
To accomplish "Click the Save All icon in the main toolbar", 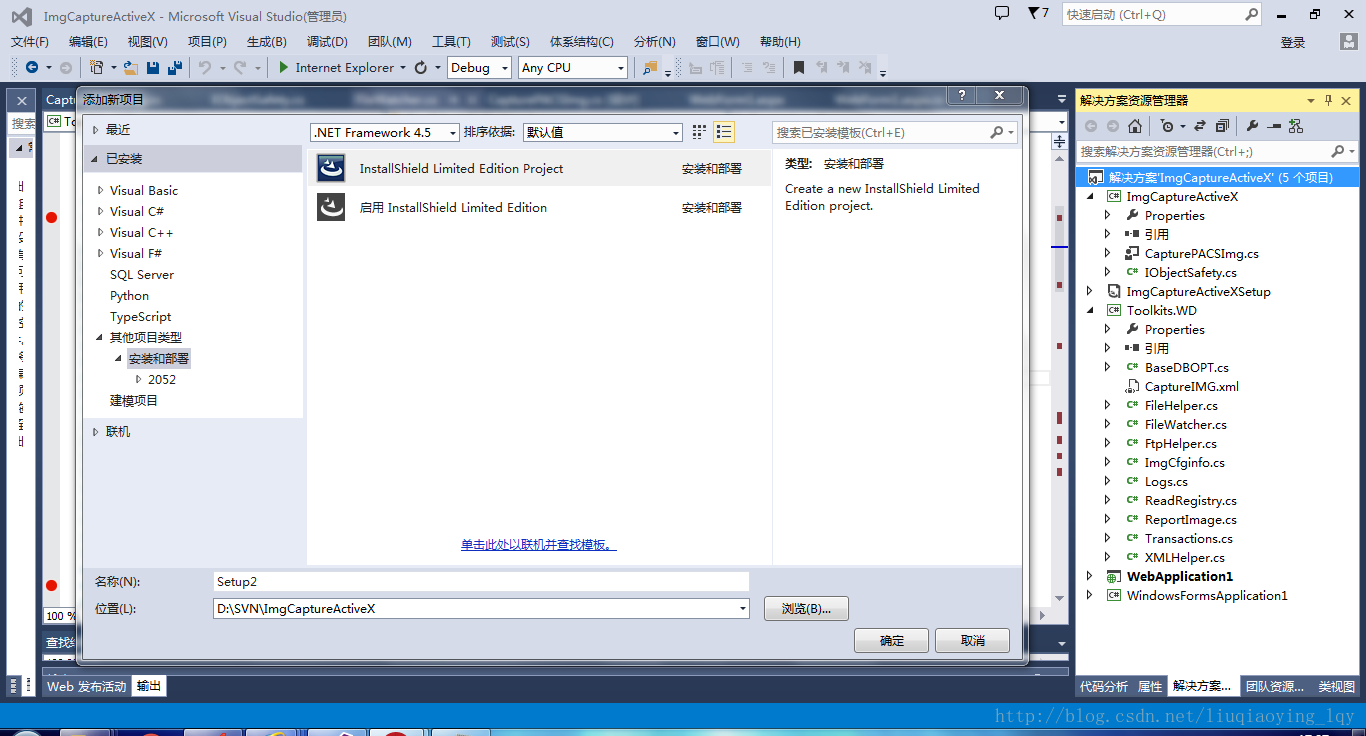I will coord(175,67).
